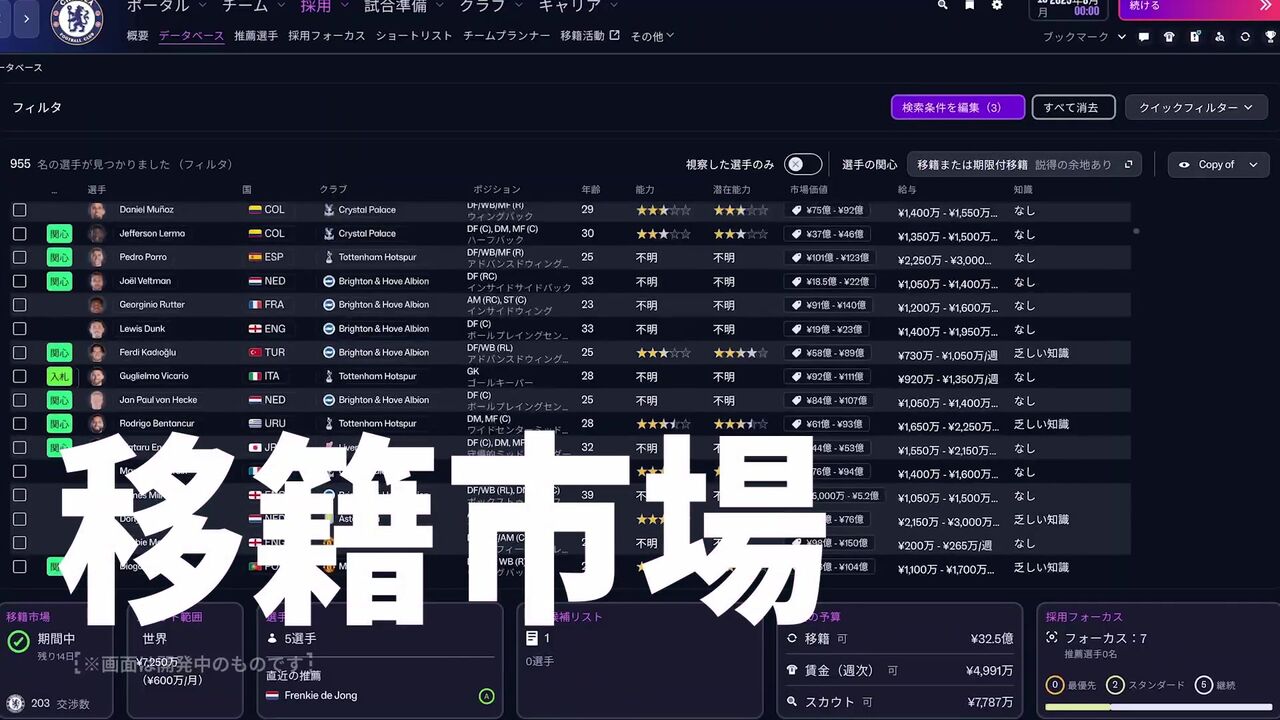
Task: Open the 移籍または期限付移籍 interest selector
Action: 1025,165
